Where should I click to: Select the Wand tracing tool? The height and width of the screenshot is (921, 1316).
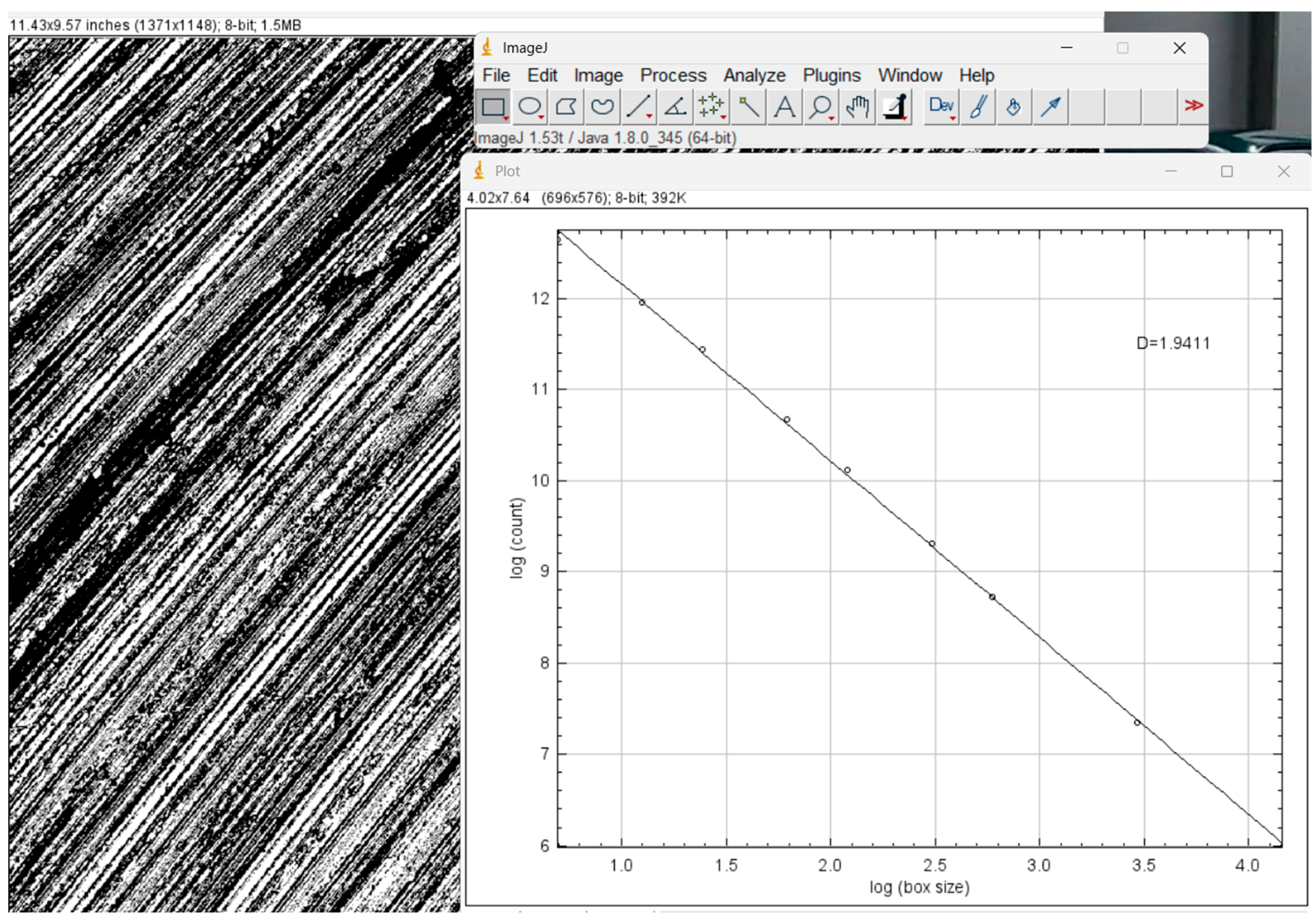(x=748, y=107)
